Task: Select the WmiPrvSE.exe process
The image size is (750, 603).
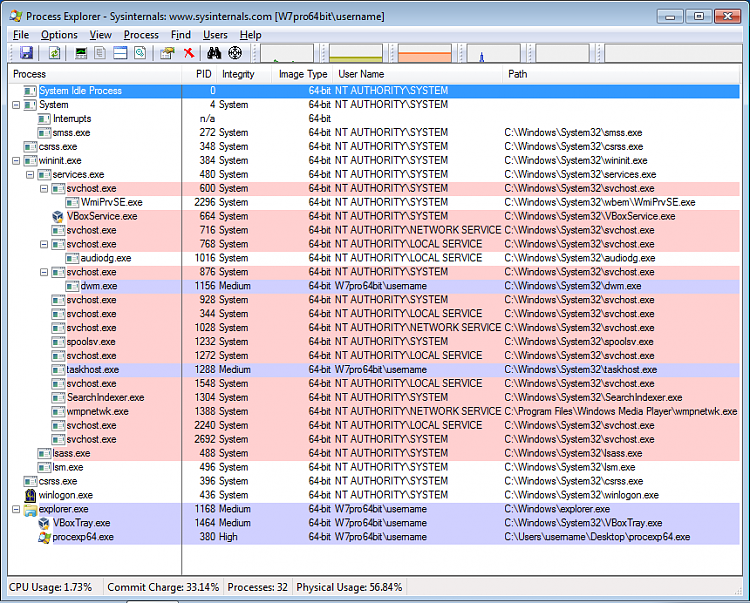Action: tap(375, 202)
